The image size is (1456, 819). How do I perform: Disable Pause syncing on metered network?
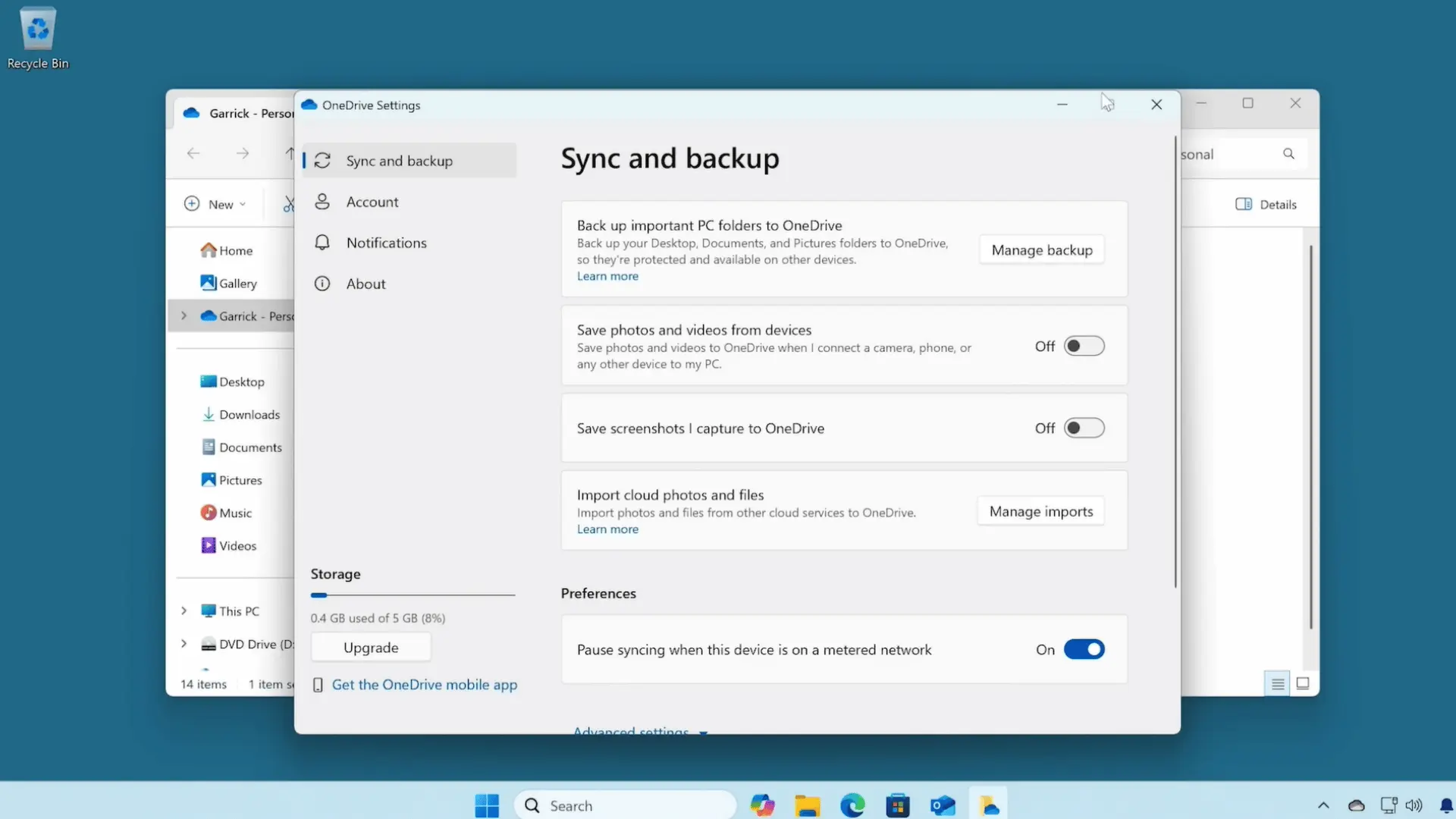tap(1084, 650)
